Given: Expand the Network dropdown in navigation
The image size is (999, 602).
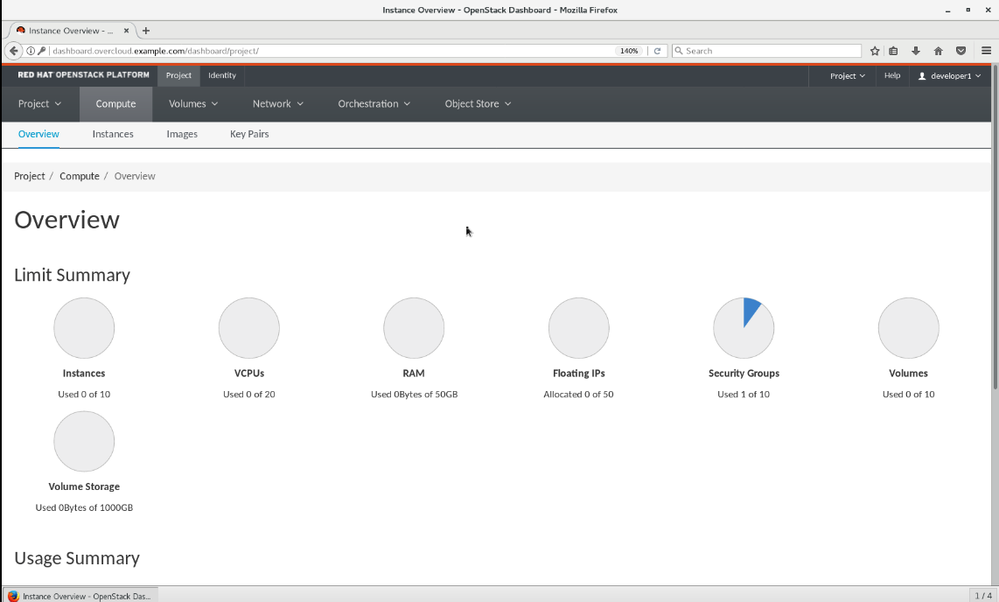Looking at the screenshot, I should coord(277,104).
